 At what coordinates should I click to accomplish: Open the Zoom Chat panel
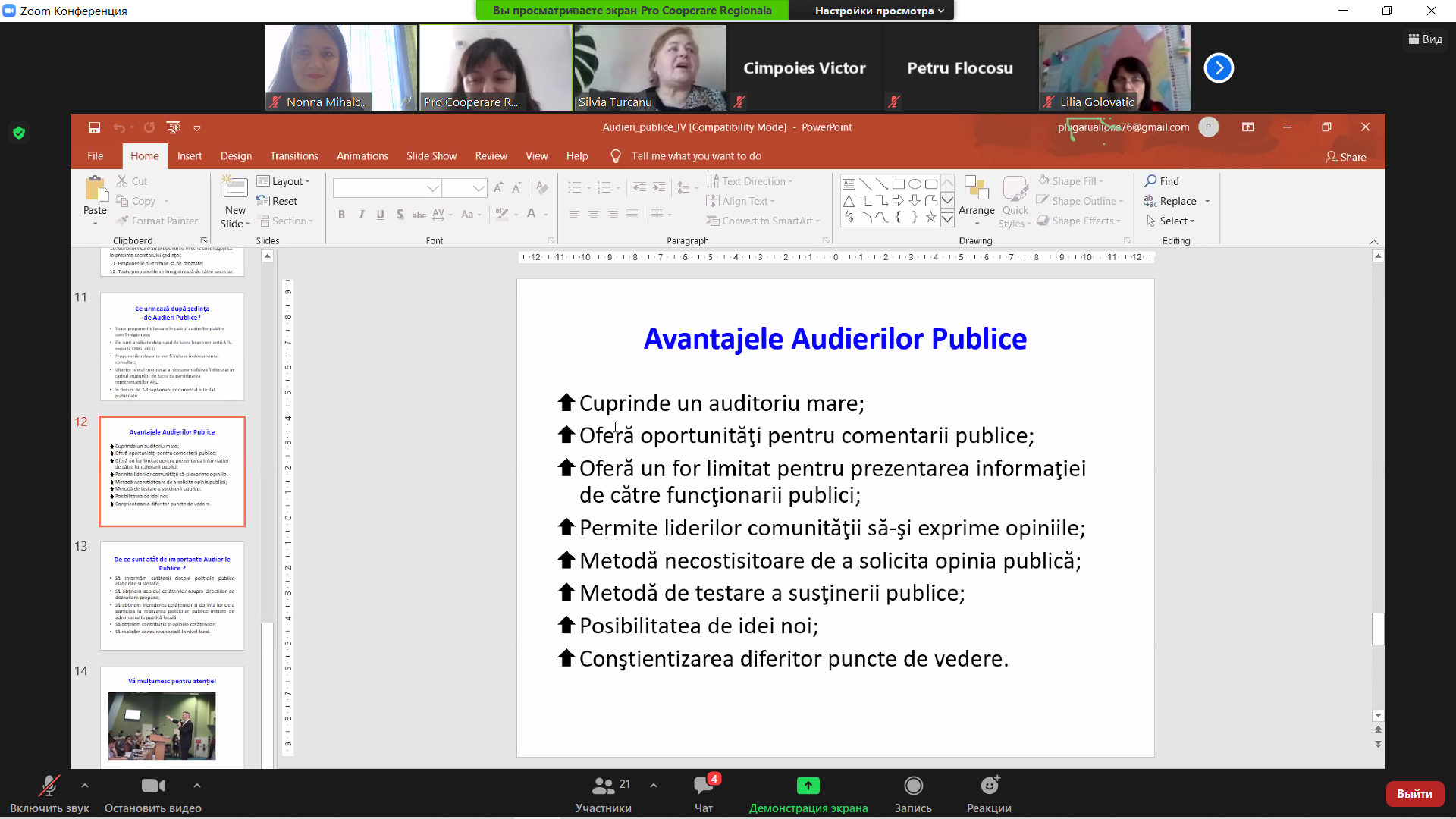(703, 786)
